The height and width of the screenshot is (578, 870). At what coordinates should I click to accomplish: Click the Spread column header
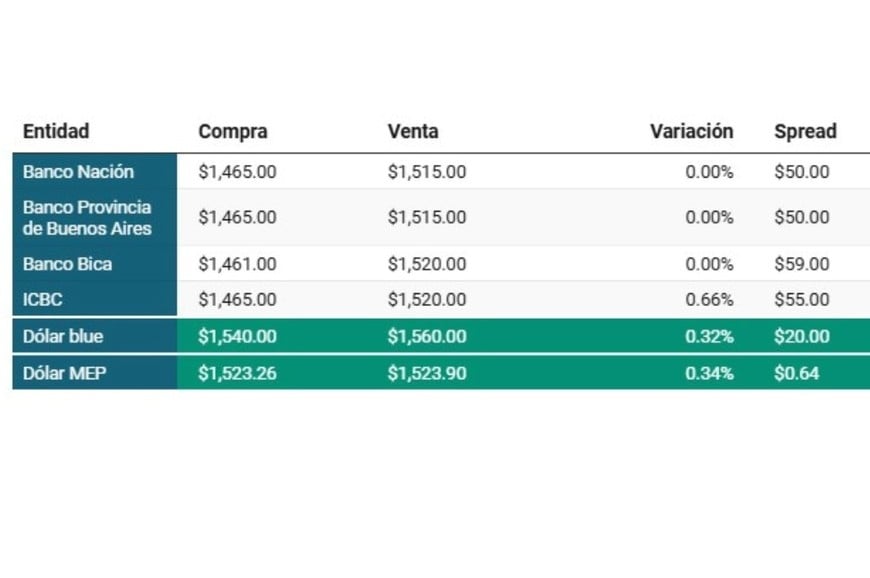[806, 131]
